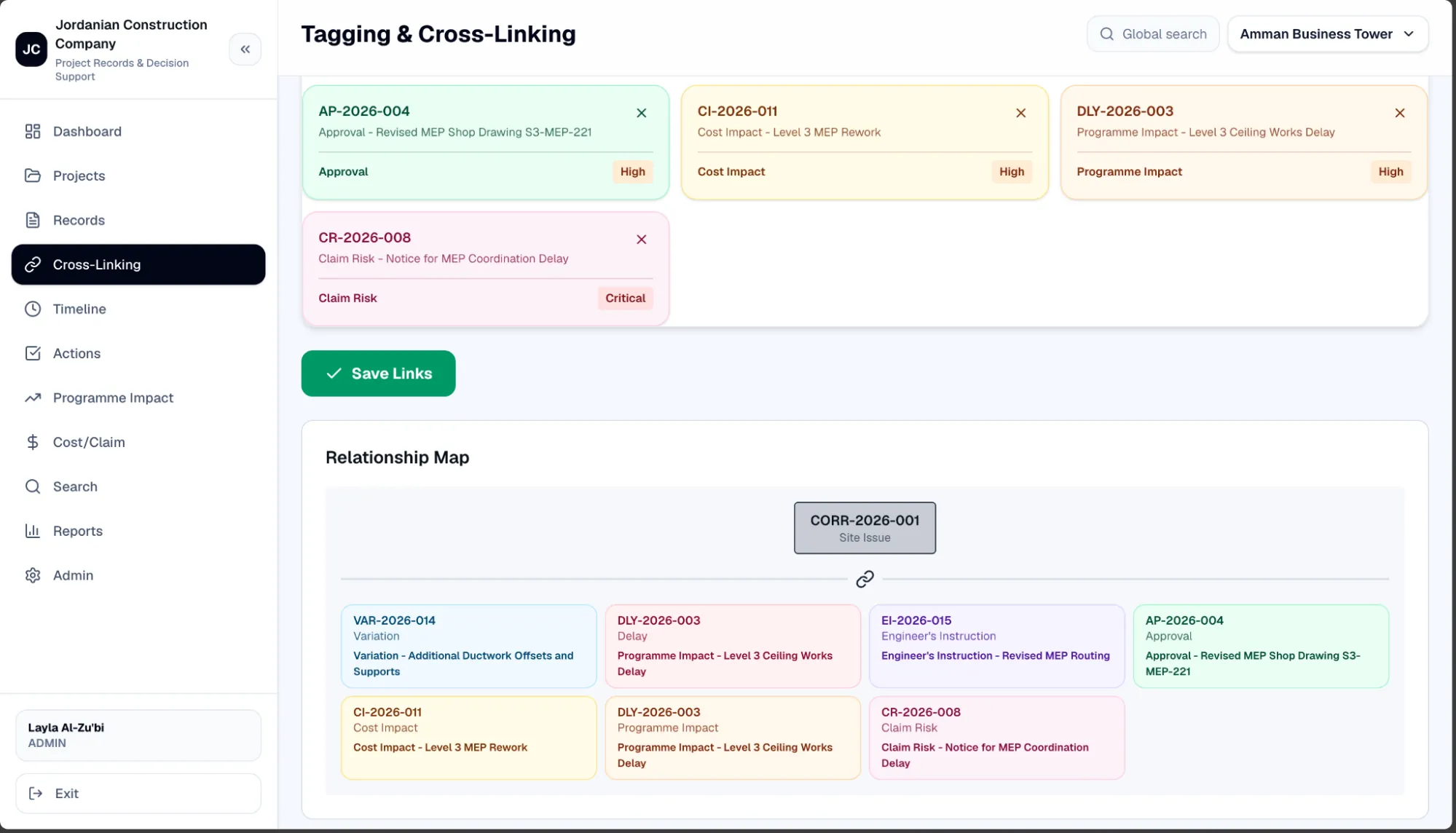Screen dimensions: 1456x833
Task: Remove the CI-2026-011 linked card
Action: [1021, 113]
